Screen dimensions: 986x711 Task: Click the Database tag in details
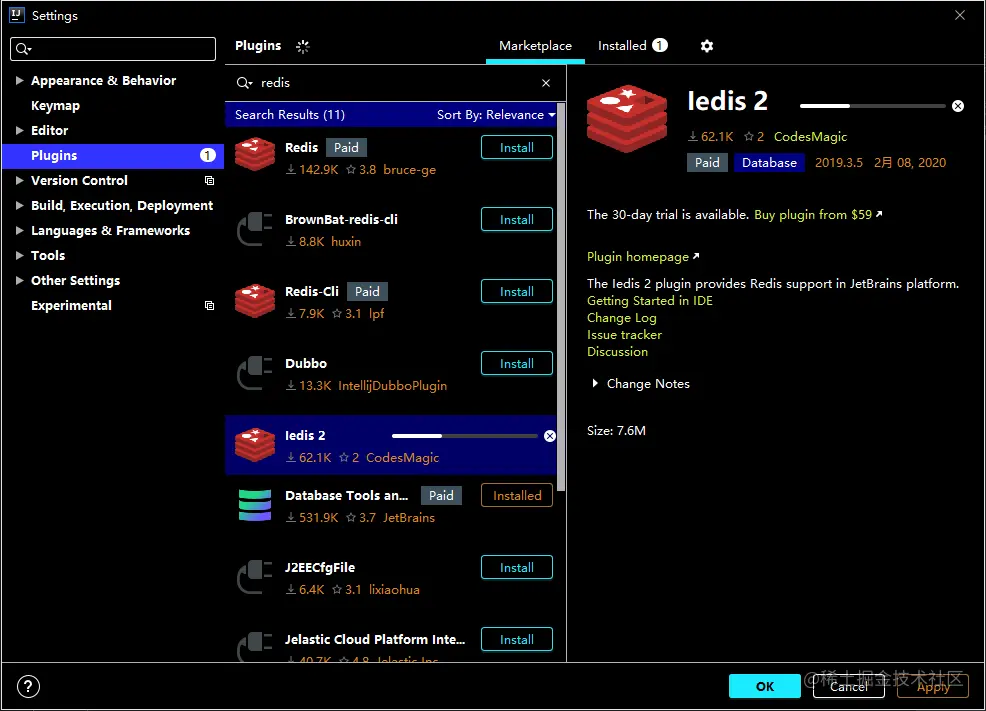click(769, 163)
